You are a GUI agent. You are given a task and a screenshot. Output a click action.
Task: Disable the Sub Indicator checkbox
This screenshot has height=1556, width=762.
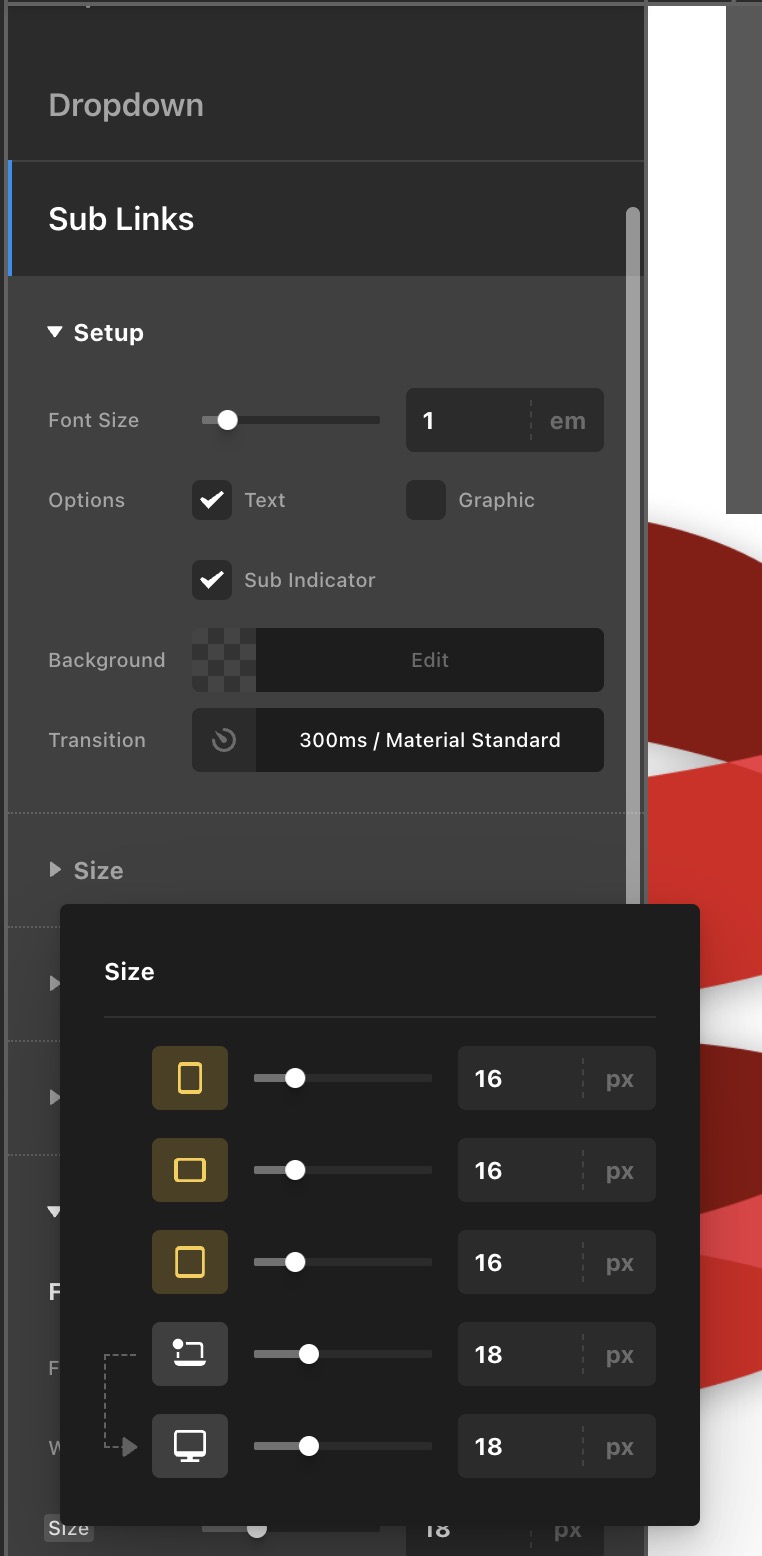[212, 580]
